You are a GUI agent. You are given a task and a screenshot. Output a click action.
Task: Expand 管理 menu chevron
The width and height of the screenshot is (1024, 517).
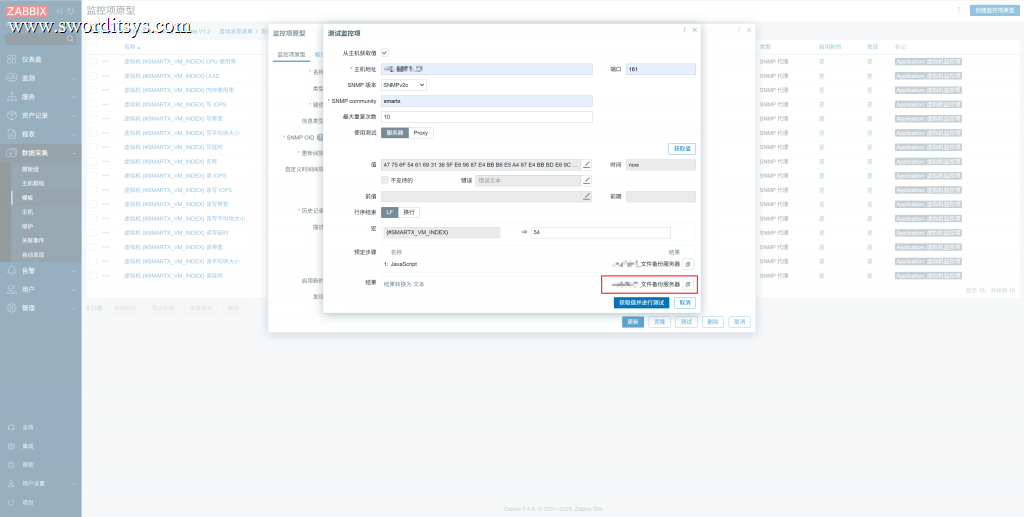click(73, 307)
